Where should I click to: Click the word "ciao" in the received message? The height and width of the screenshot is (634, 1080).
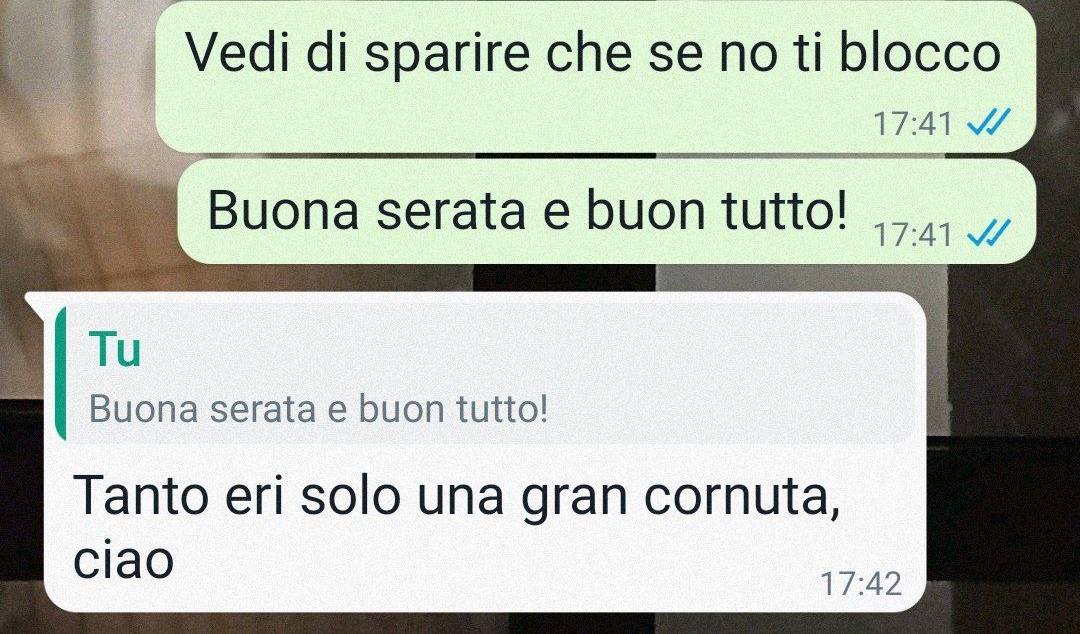click(123, 560)
